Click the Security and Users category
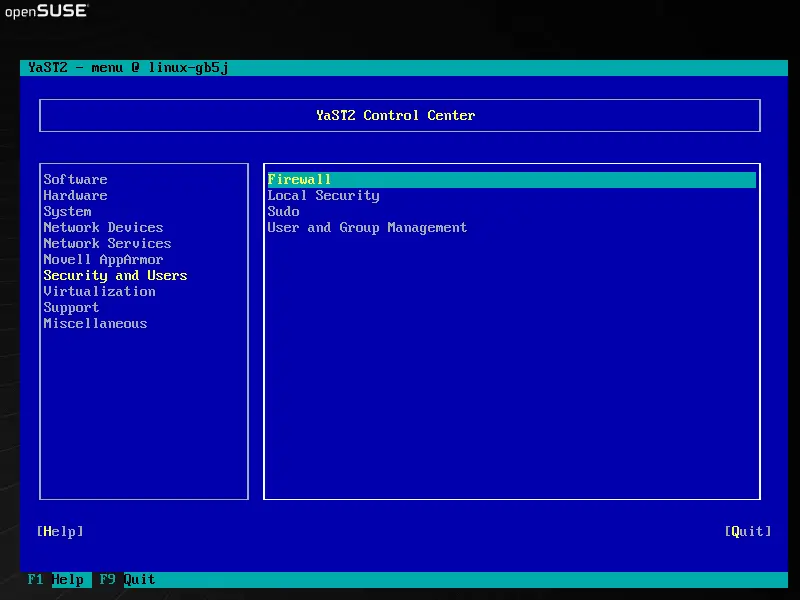Screen dimensions: 800x600 (115, 276)
